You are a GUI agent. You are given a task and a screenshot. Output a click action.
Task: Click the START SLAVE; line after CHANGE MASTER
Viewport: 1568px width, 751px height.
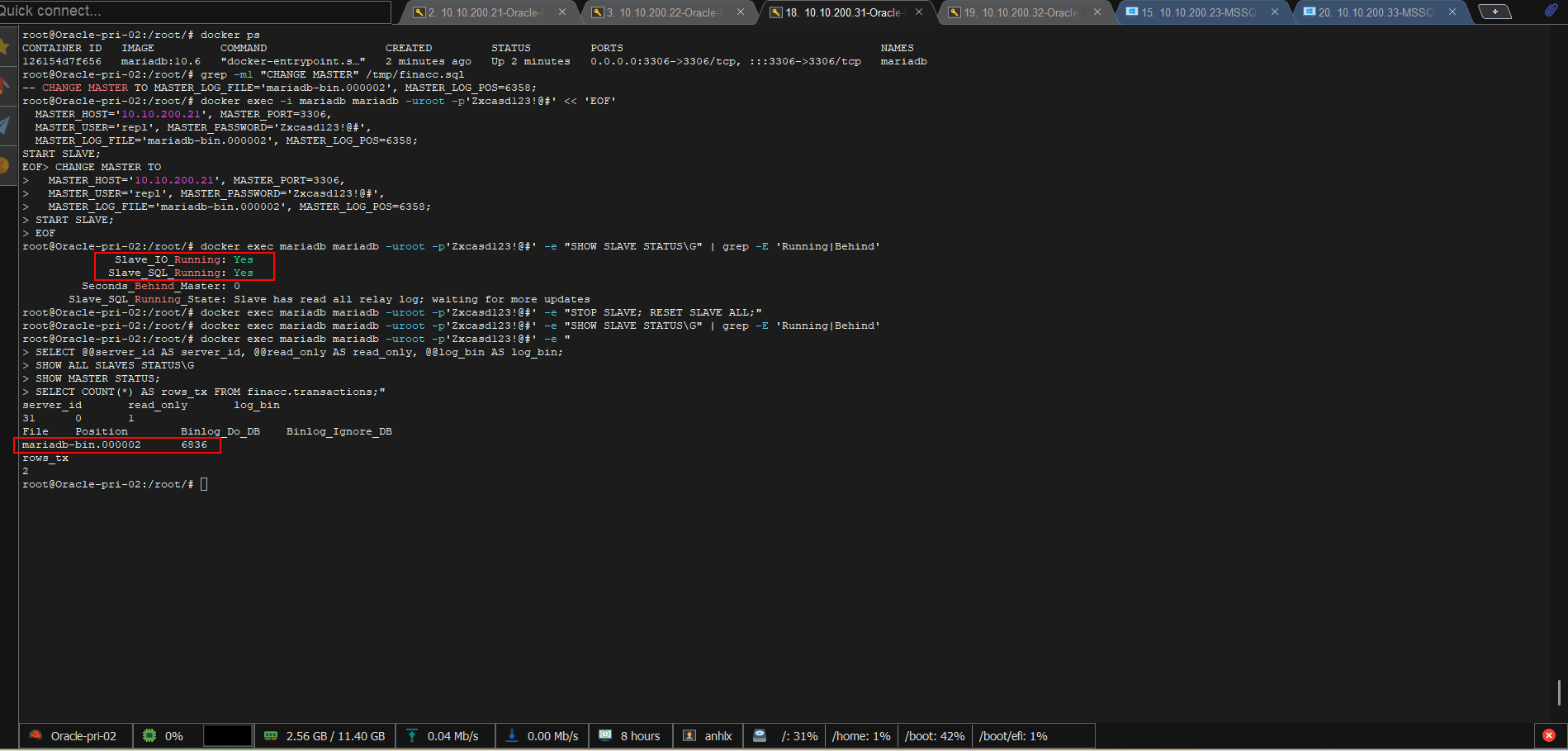(62, 154)
